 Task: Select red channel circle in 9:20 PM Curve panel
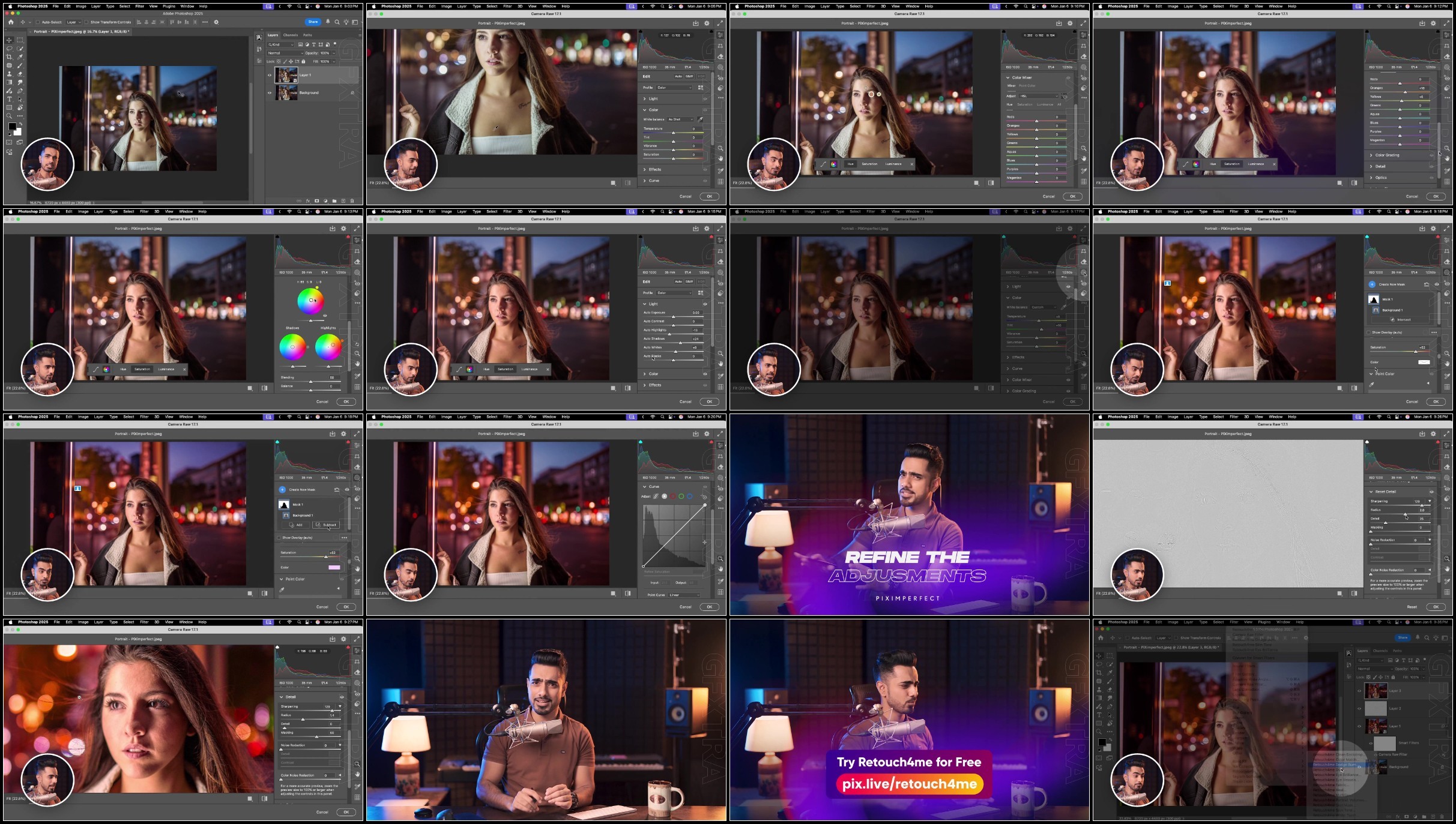(673, 496)
